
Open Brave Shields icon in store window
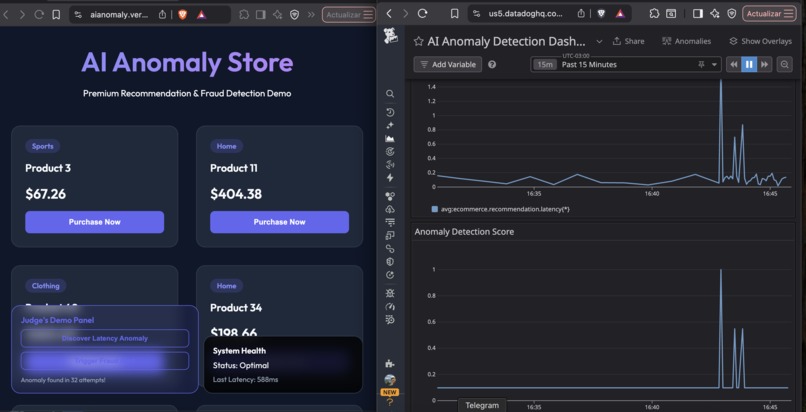click(182, 15)
